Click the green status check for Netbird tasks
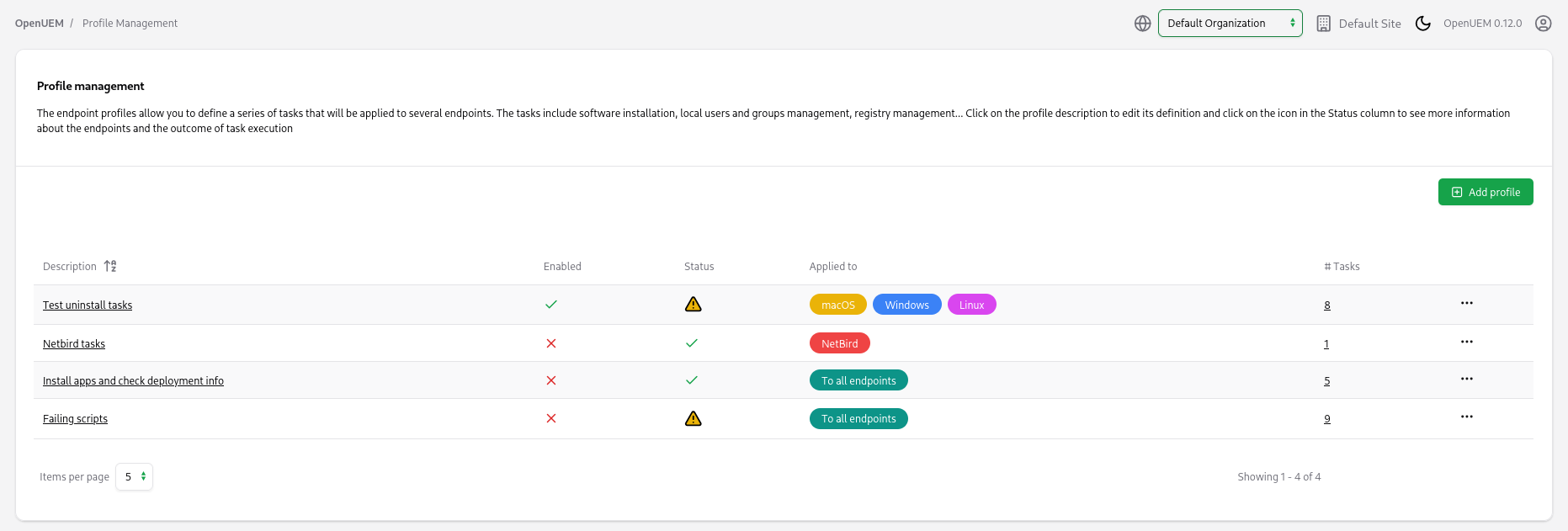 [x=692, y=343]
